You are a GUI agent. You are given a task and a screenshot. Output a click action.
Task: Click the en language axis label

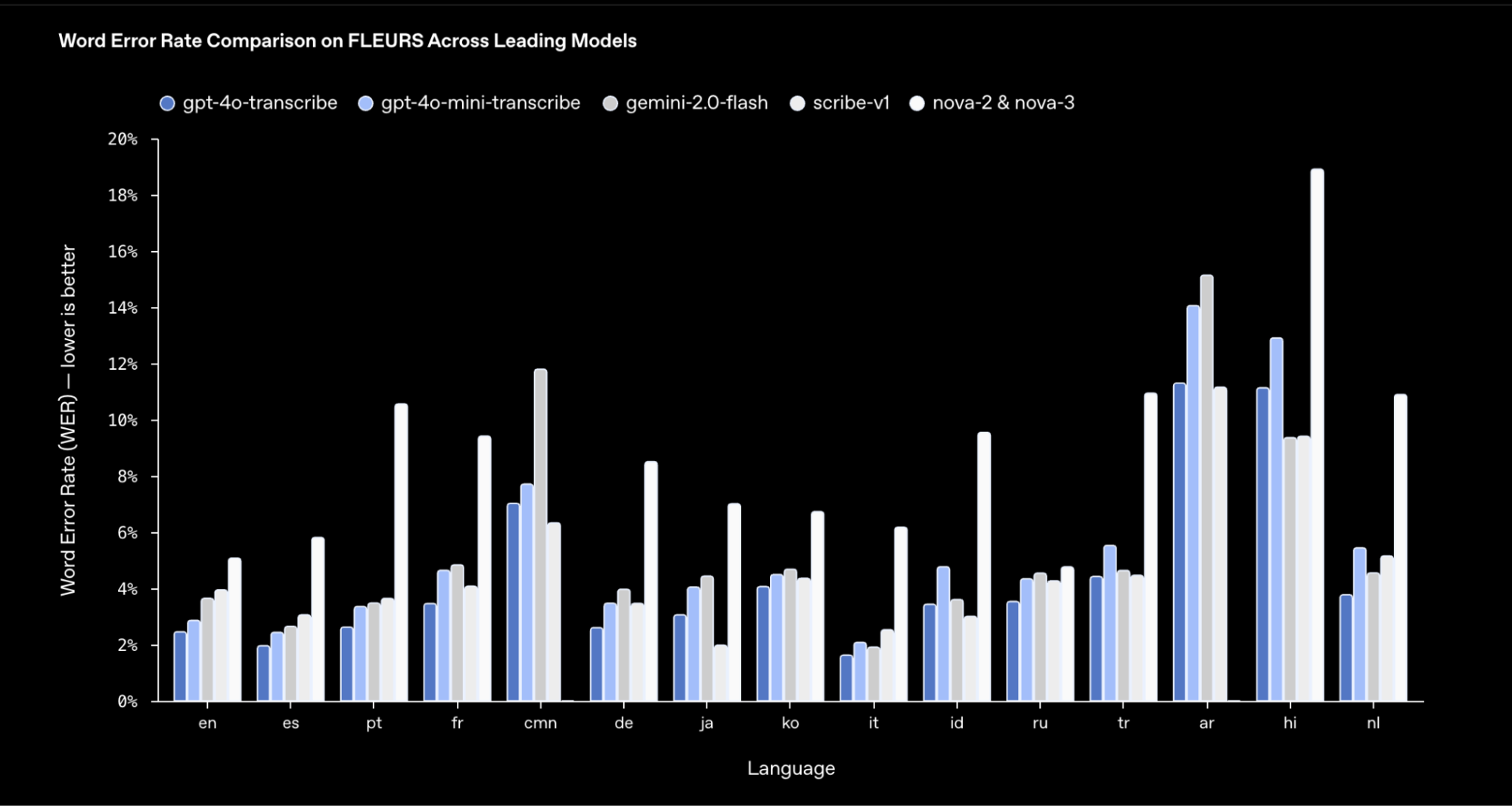[x=207, y=724]
